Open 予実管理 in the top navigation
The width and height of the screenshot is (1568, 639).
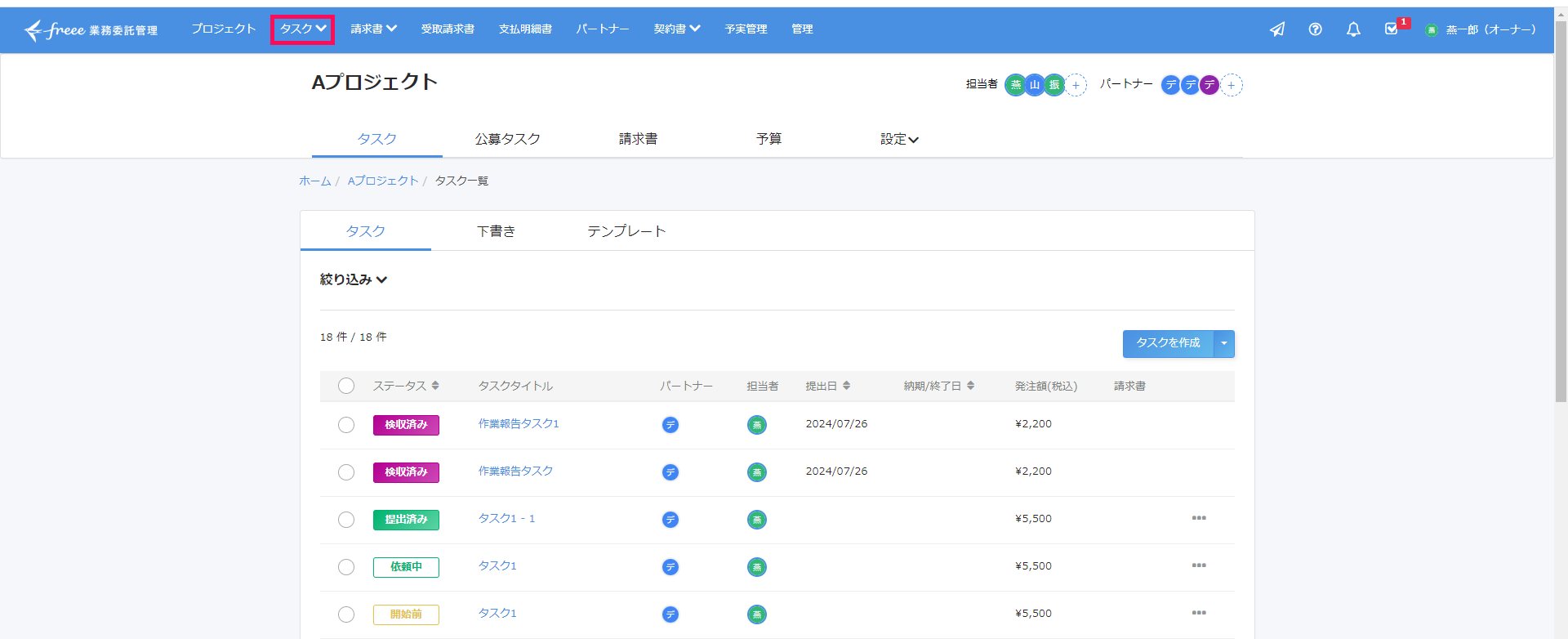(x=746, y=29)
